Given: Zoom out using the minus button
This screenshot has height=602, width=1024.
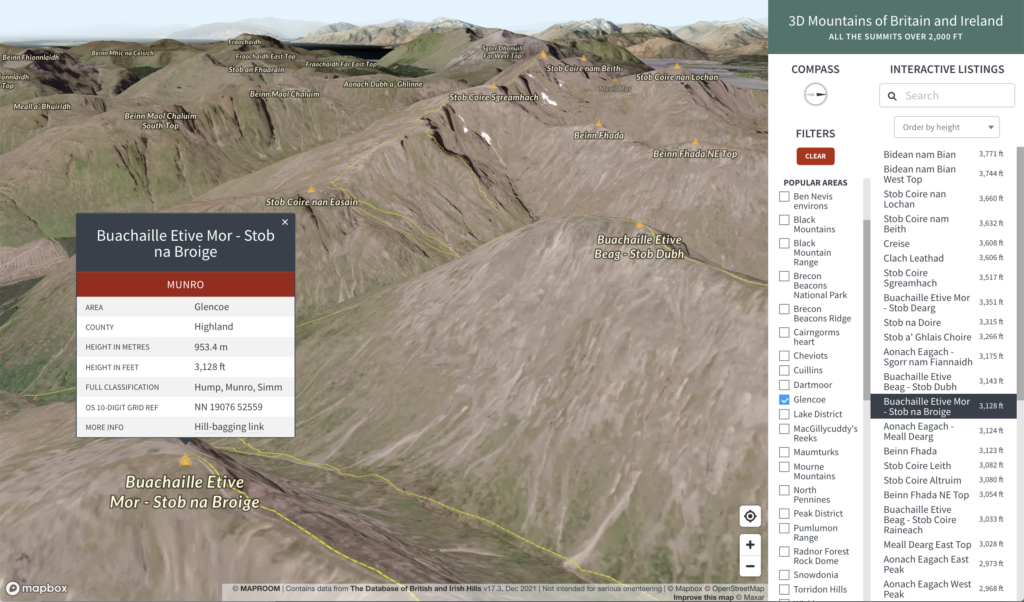Looking at the screenshot, I should (x=750, y=566).
